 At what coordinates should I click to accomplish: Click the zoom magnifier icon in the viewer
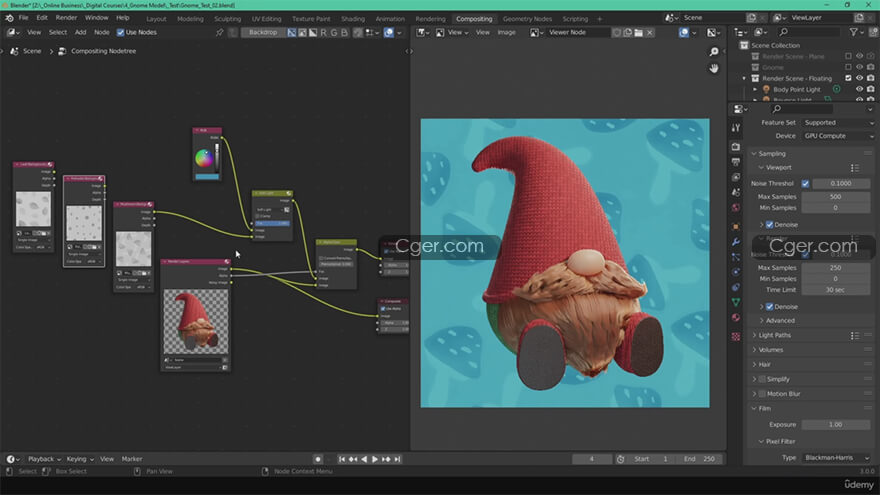pos(714,50)
